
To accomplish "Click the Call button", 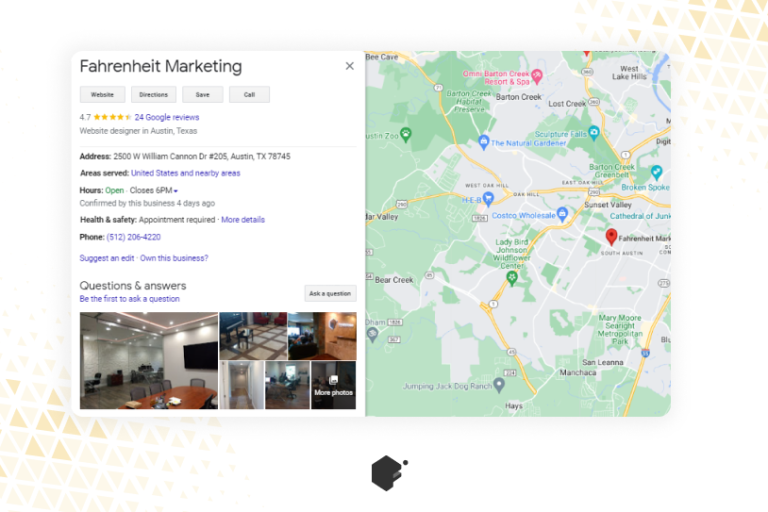I will tap(249, 95).
